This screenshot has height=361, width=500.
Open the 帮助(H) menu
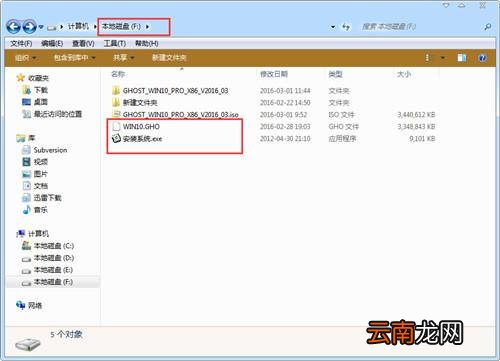[x=146, y=43]
